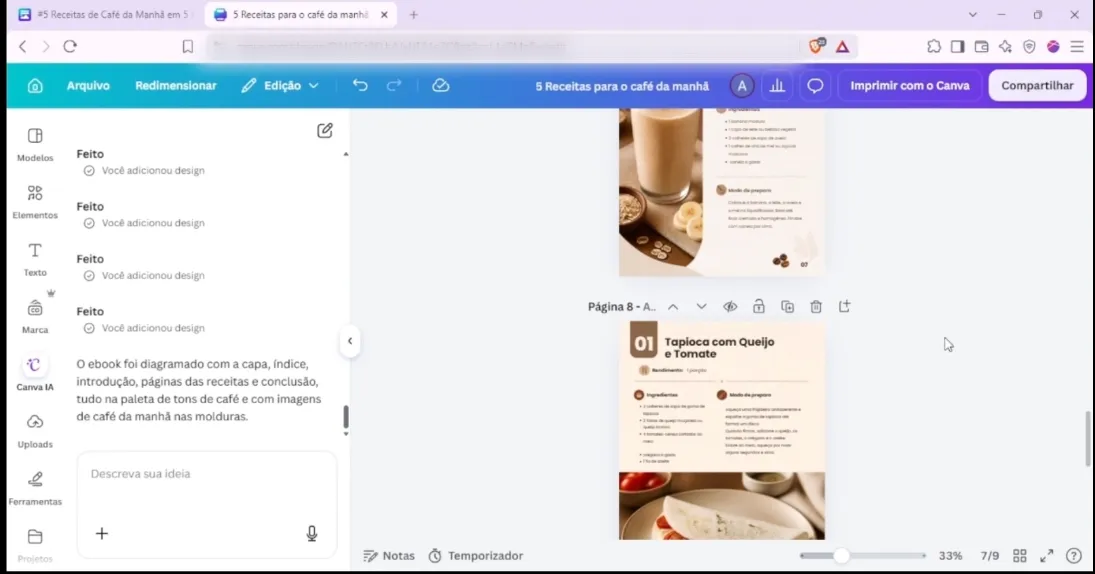Image resolution: width=1095 pixels, height=574 pixels.
Task: Open the help question mark
Action: point(1073,556)
